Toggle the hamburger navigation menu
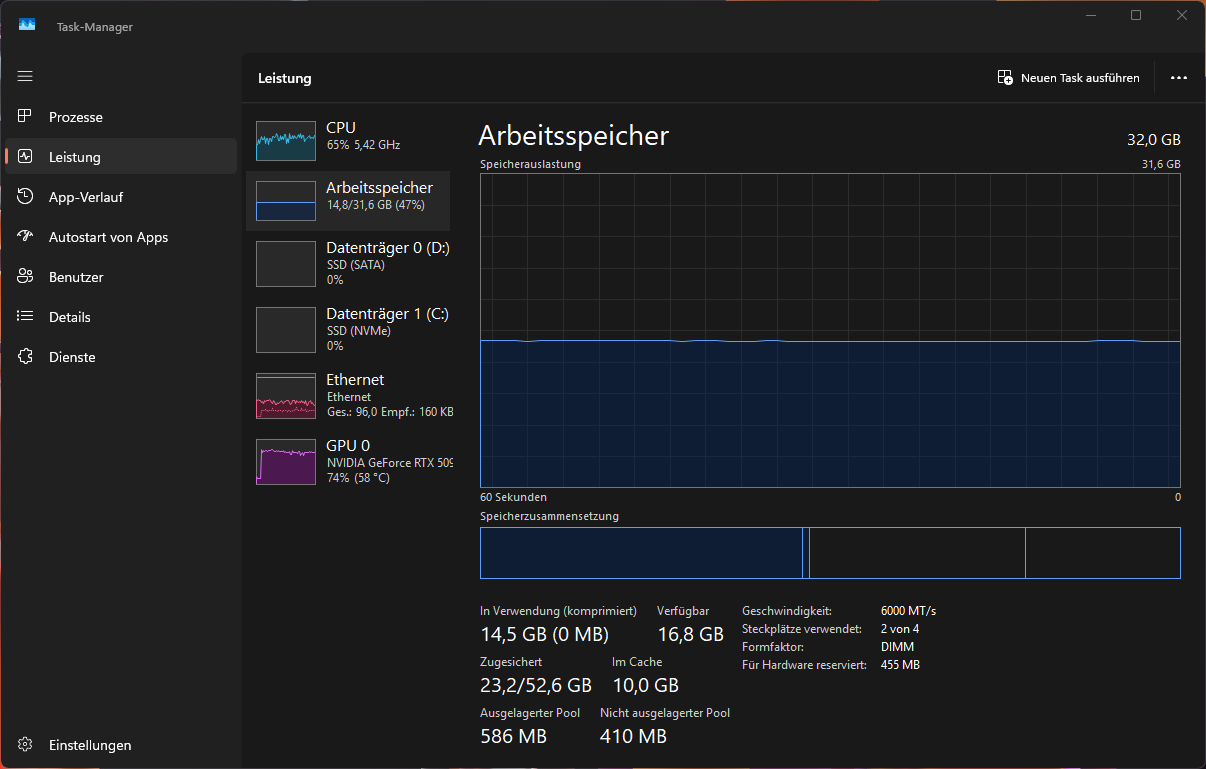The image size is (1206, 769). pyautogui.click(x=26, y=76)
